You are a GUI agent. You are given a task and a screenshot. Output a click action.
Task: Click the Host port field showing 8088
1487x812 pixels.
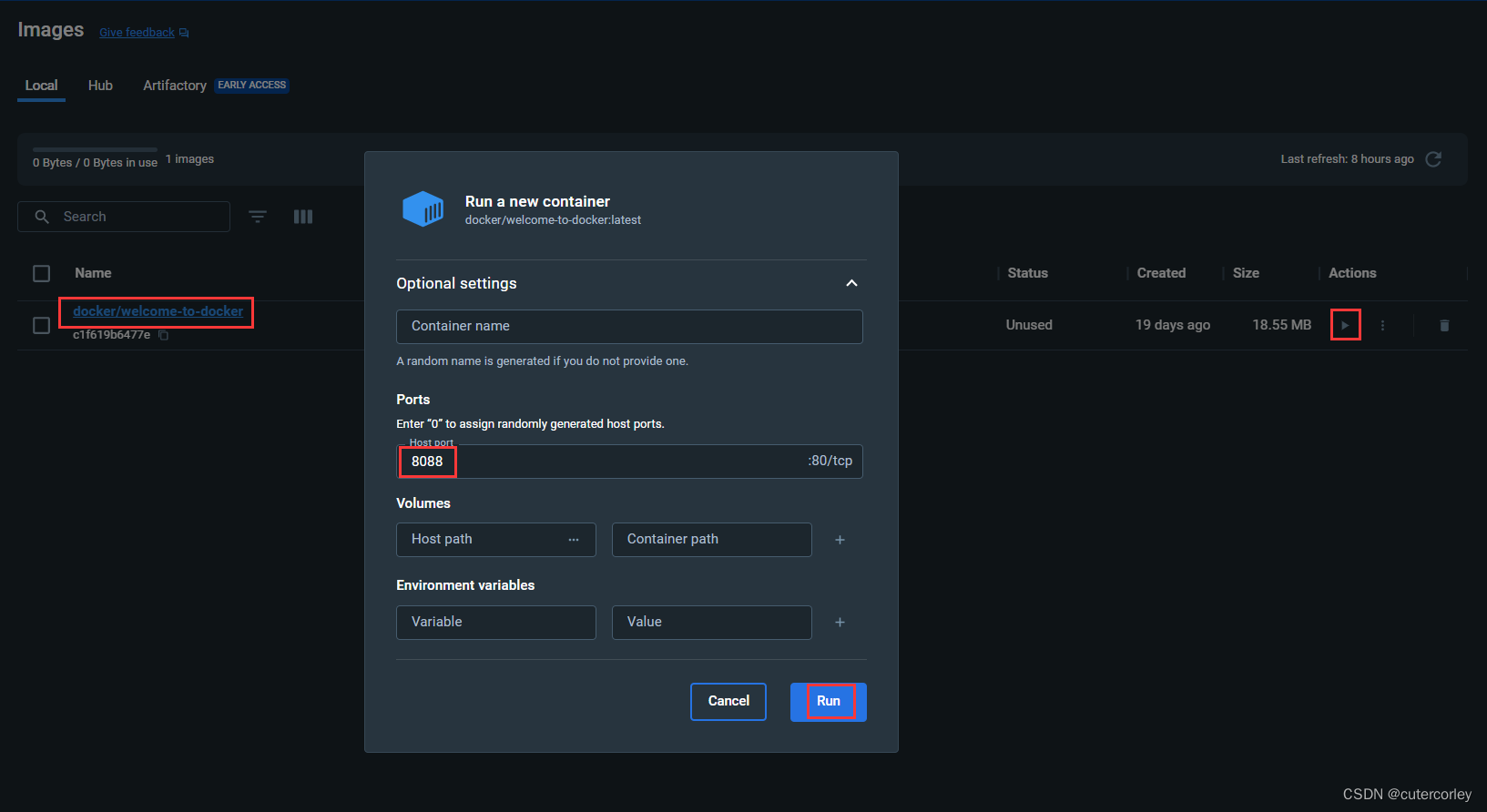click(x=629, y=462)
